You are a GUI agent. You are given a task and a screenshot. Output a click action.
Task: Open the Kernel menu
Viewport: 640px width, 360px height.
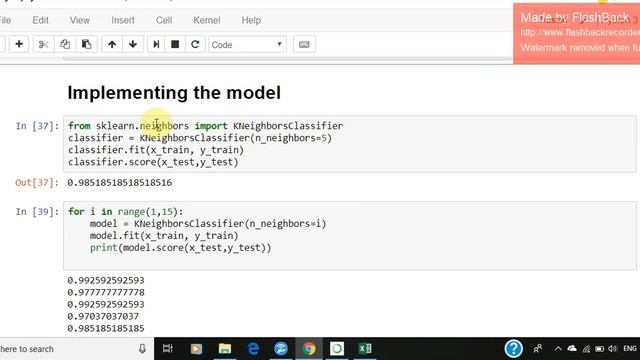click(207, 20)
